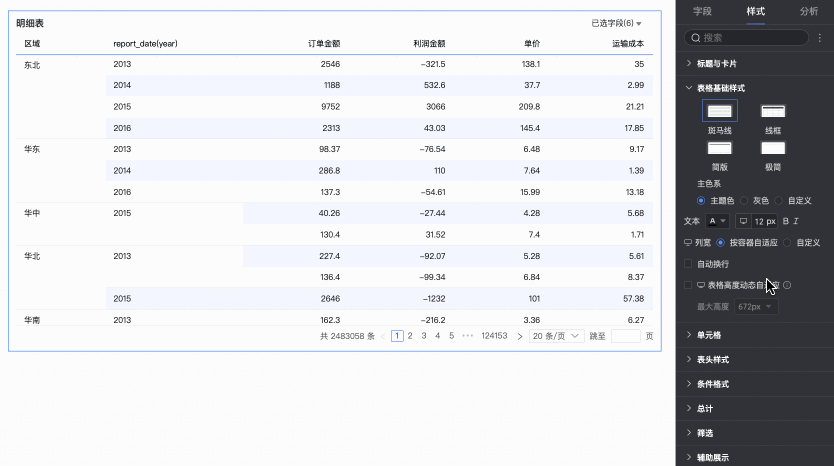Select the 灰色 radio option
This screenshot has height=466, width=834.
[744, 201]
